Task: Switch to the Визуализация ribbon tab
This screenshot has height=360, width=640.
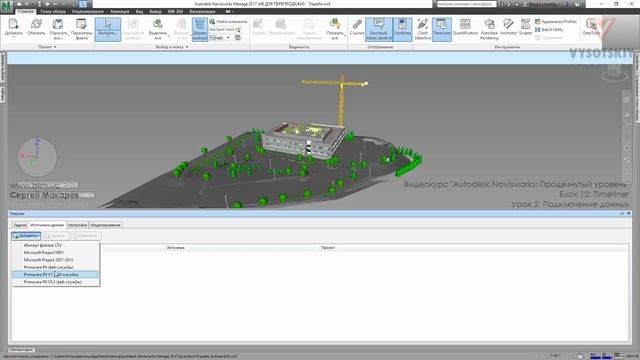Action: tap(202, 12)
